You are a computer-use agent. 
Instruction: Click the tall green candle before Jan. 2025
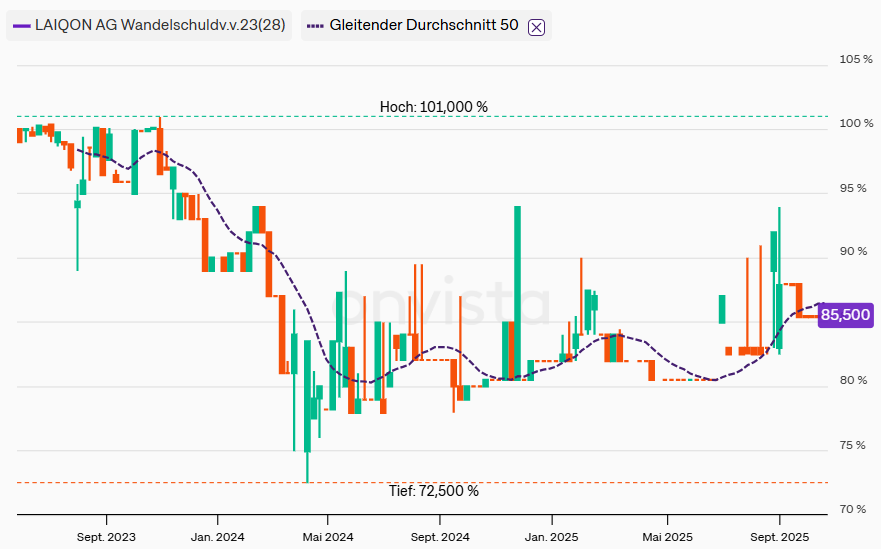[x=518, y=290]
